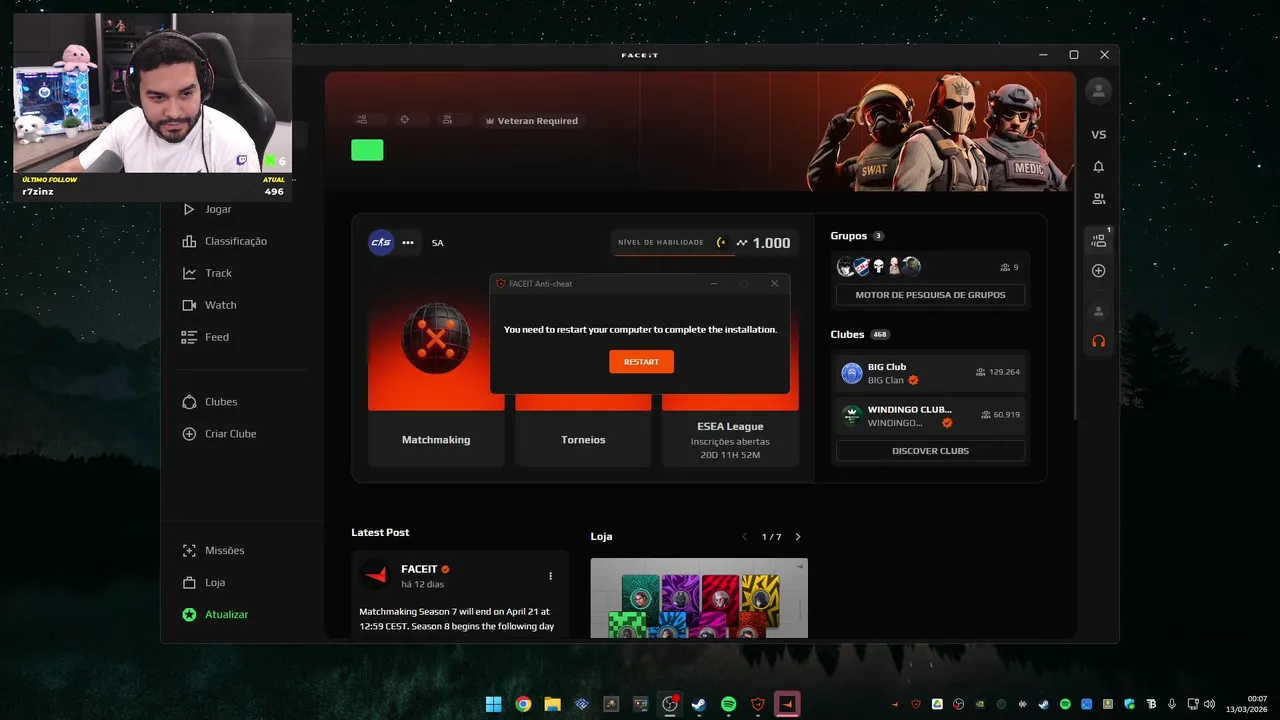The width and height of the screenshot is (1280, 720).
Task: Open Classificação in the sidebar
Action: [236, 241]
